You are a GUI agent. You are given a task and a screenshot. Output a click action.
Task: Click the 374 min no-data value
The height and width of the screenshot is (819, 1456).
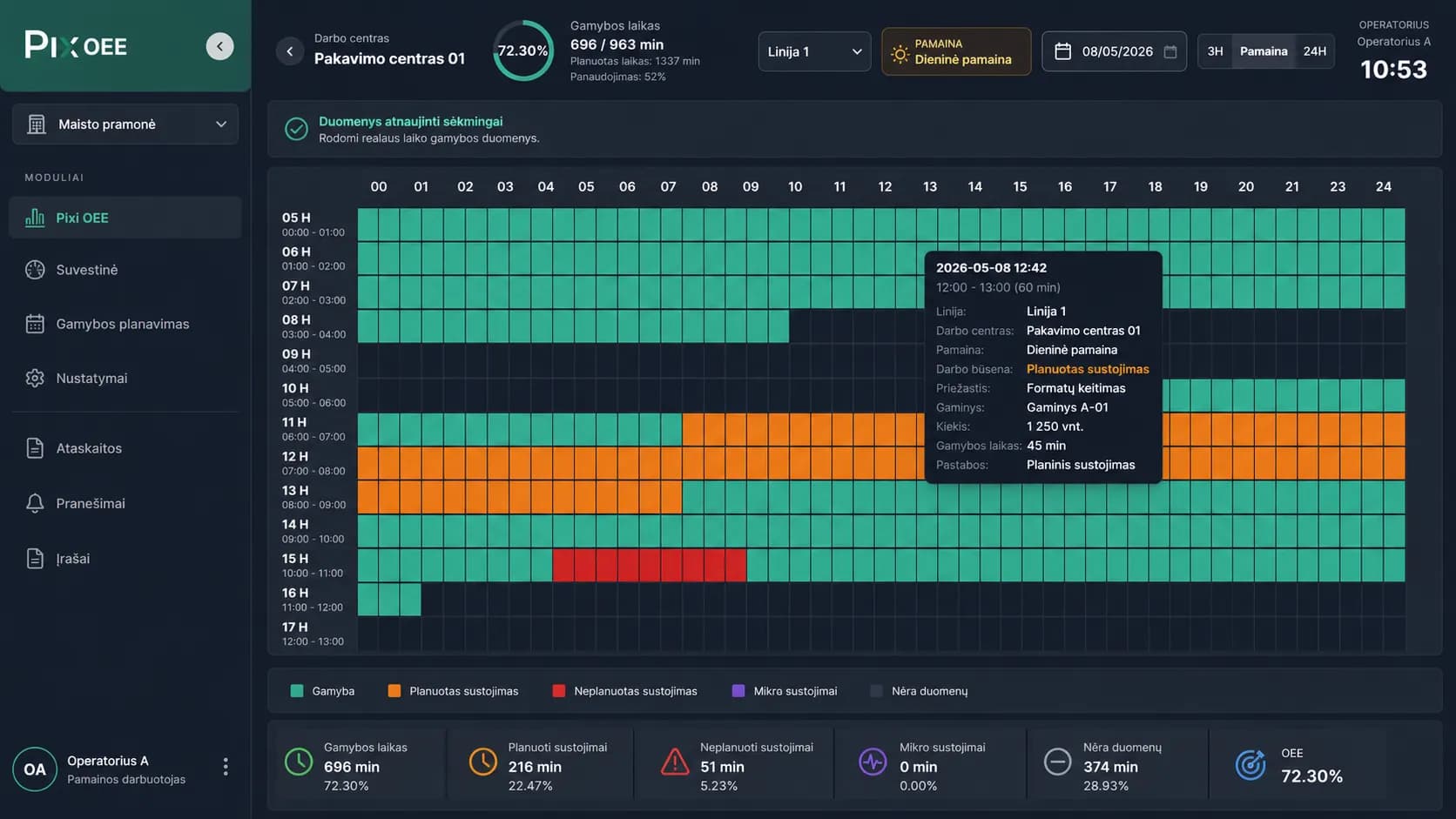1110,767
